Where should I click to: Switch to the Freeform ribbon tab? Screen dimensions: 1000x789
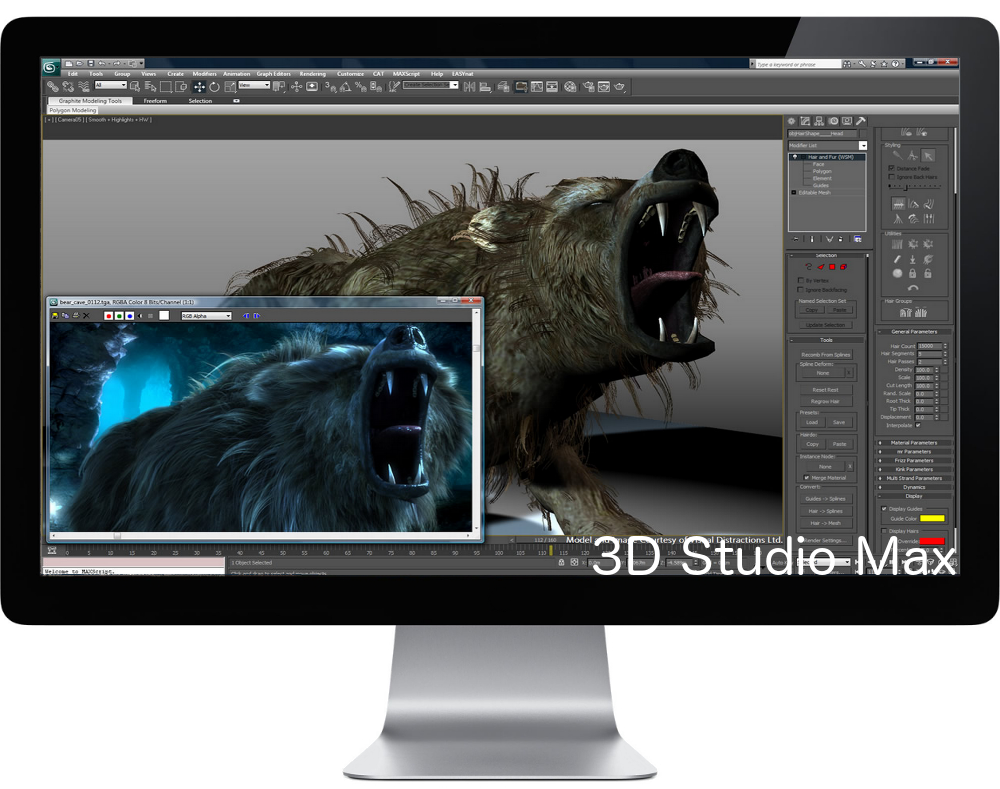pos(155,101)
